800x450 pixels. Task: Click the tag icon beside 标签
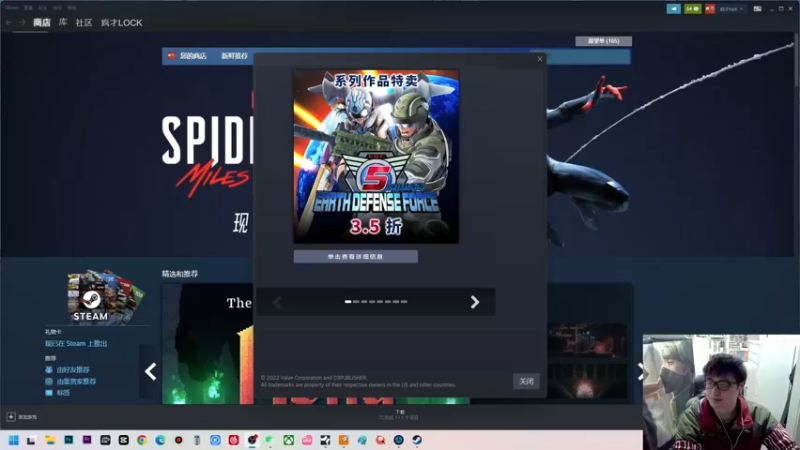click(49, 393)
